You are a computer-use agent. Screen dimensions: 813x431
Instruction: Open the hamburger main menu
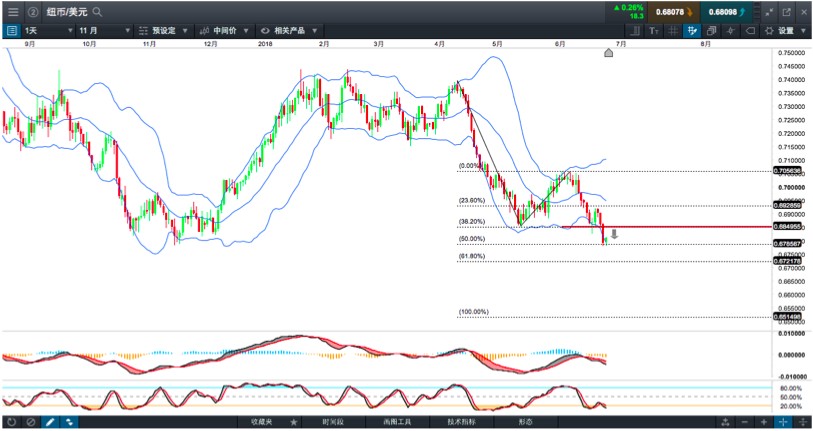click(x=12, y=11)
